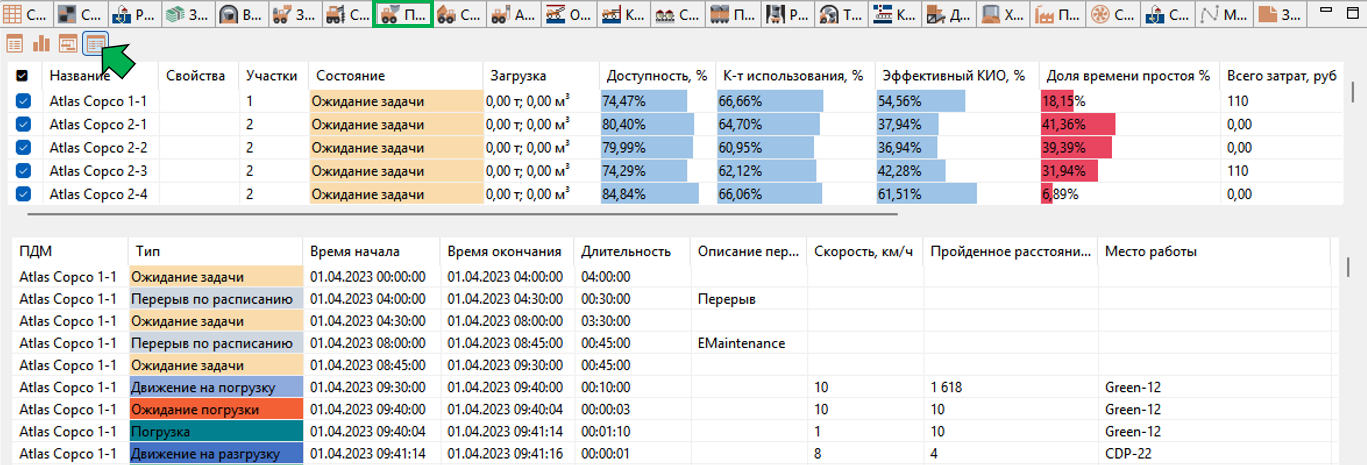Sort by the Название column header

tap(99, 76)
